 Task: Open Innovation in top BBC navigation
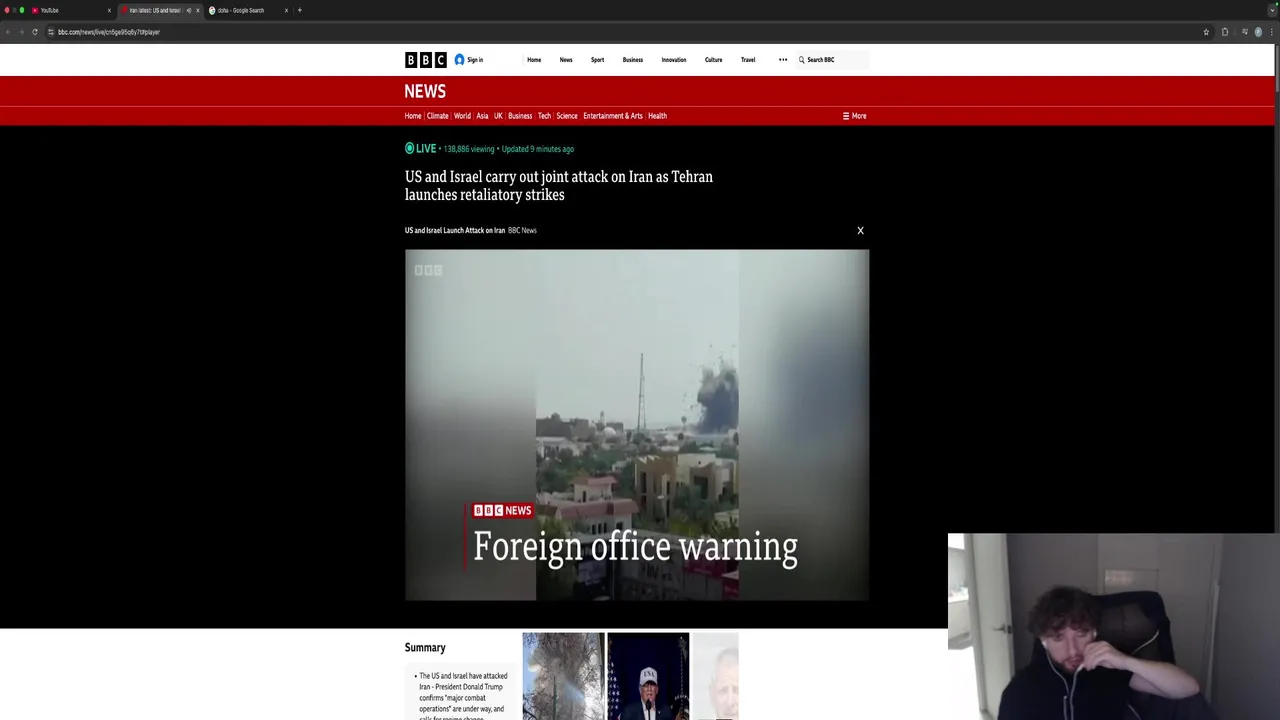tap(674, 60)
